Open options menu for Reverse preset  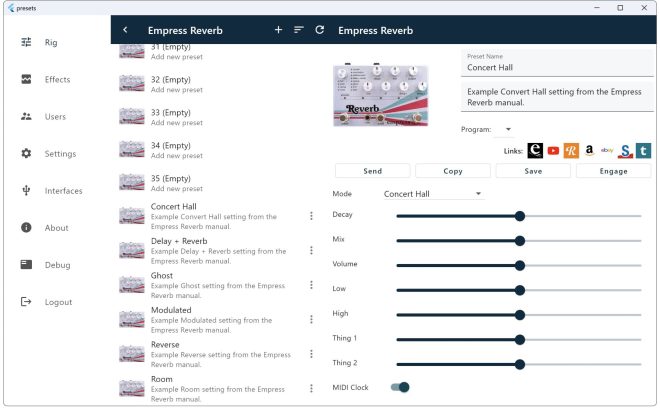tap(311, 354)
